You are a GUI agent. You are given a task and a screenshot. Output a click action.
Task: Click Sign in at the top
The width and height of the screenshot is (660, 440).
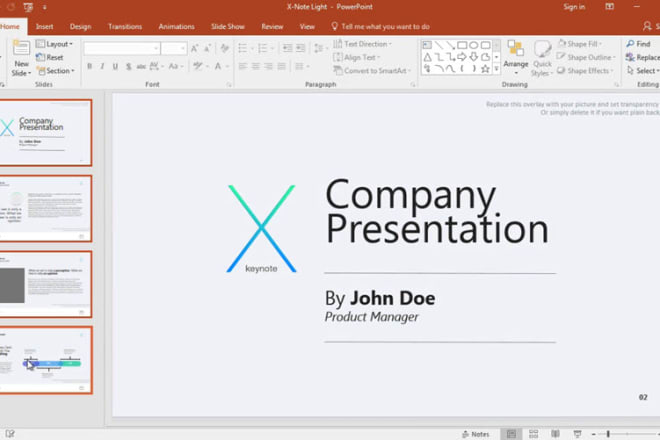coord(574,7)
